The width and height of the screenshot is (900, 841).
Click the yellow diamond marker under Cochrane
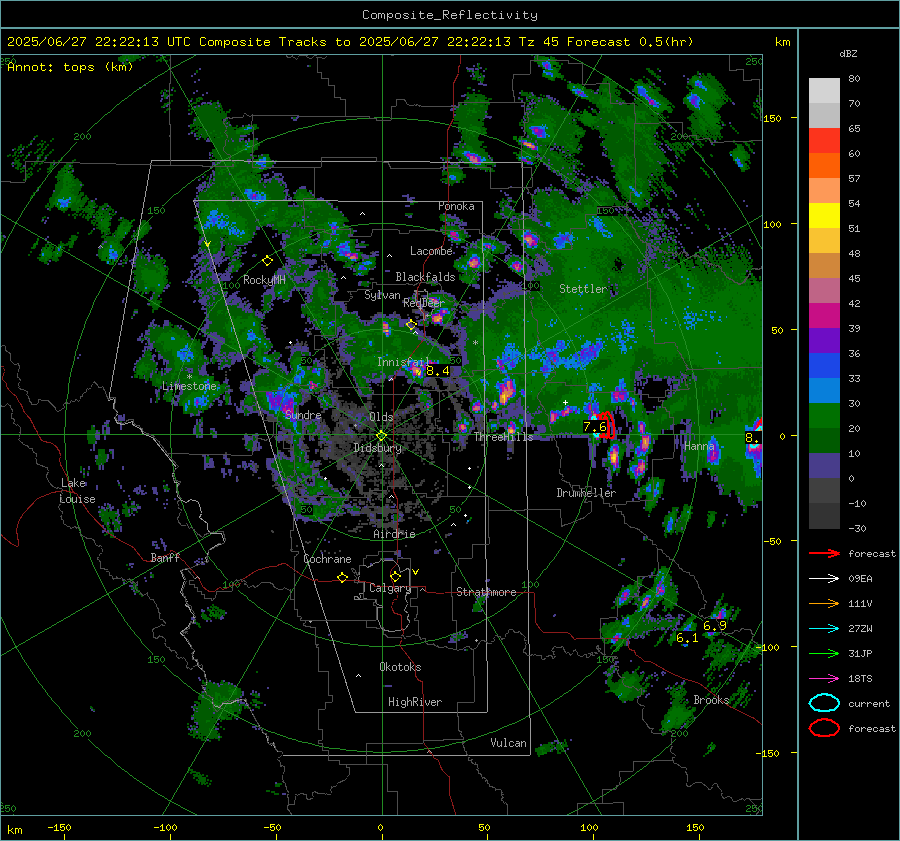pos(342,577)
